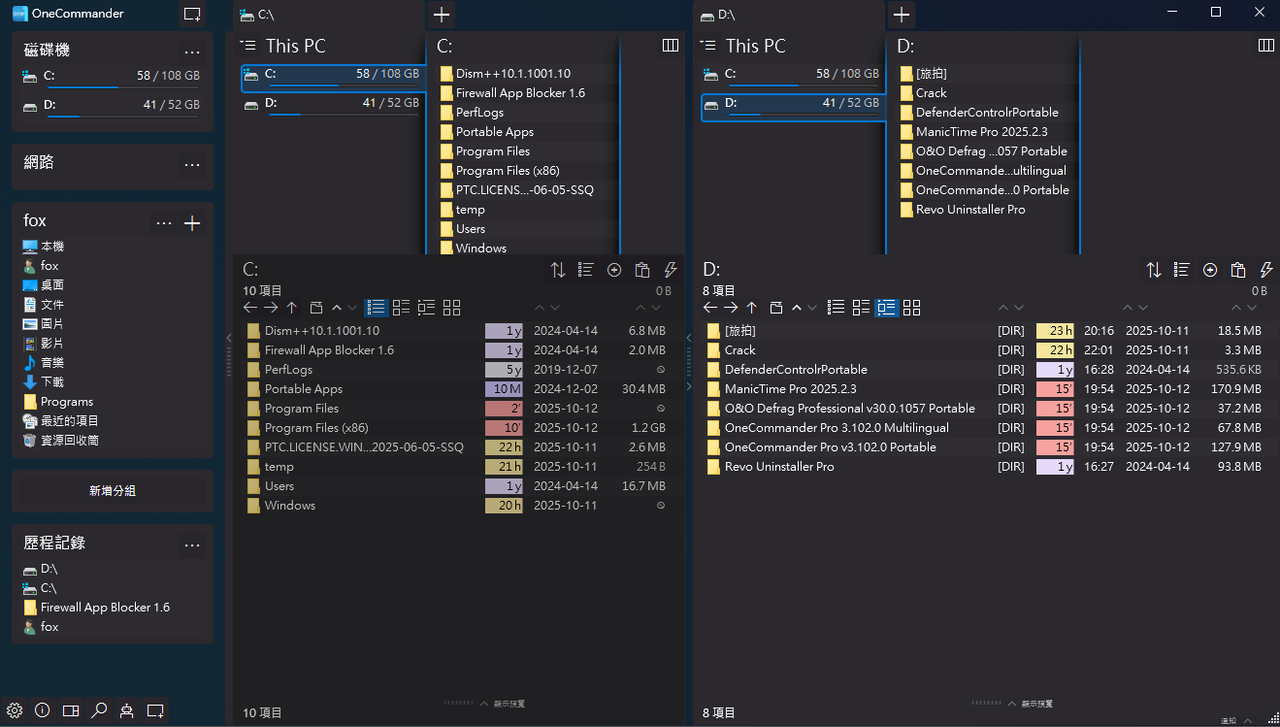Click the paste clipboard icon in D: pane
The image size is (1280, 727).
point(1238,270)
